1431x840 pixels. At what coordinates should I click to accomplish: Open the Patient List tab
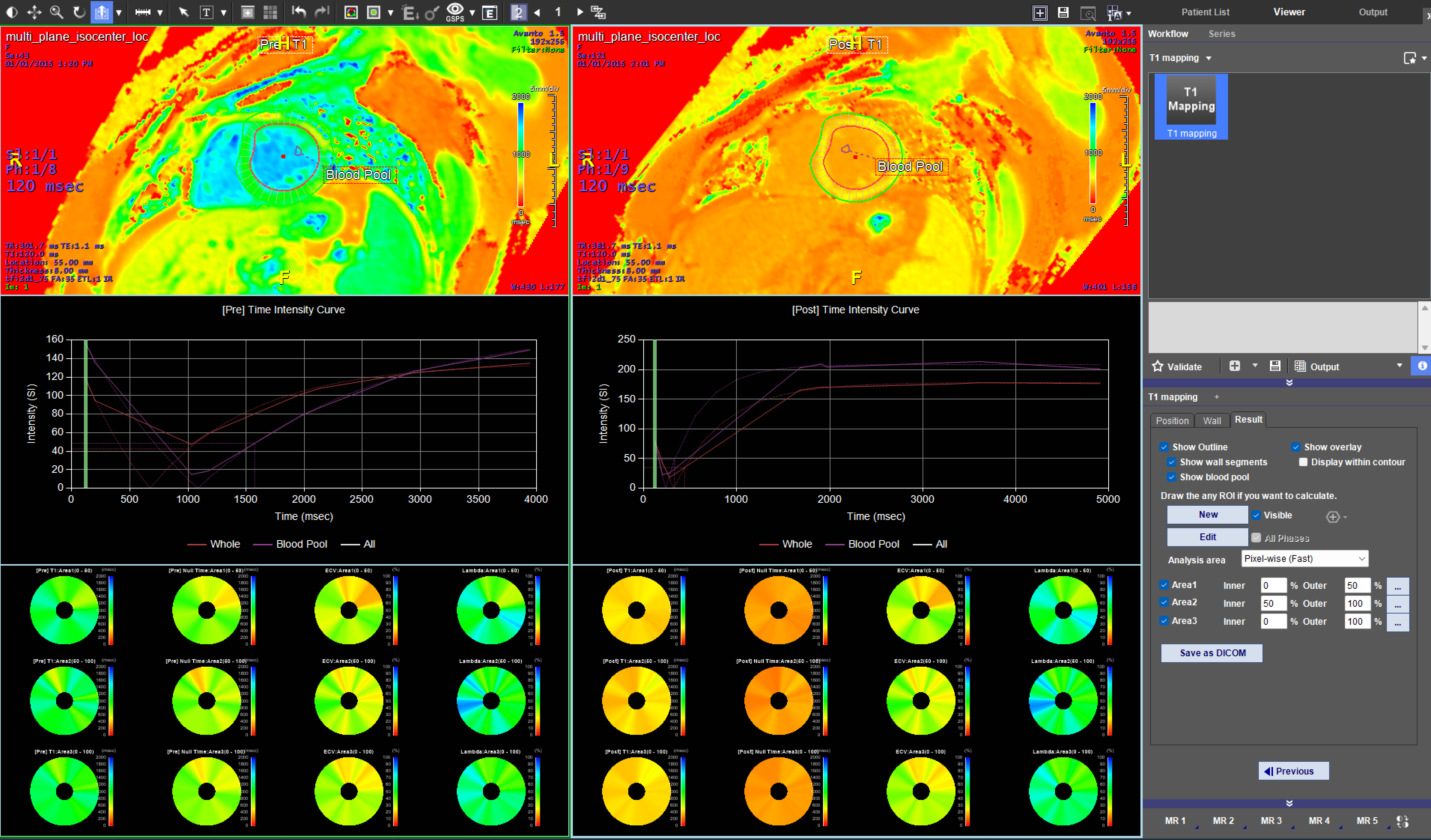(1205, 12)
